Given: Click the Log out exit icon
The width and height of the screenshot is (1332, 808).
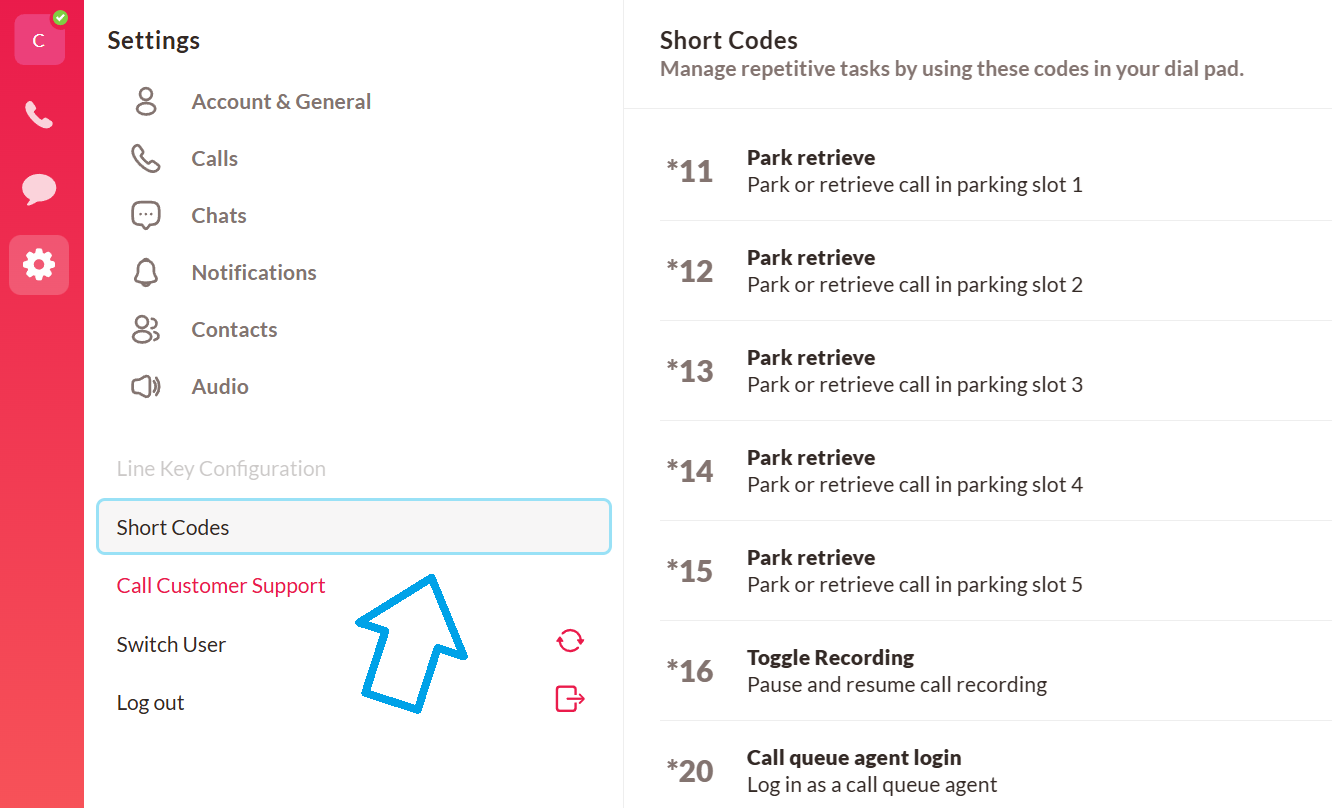Looking at the screenshot, I should point(570,698).
